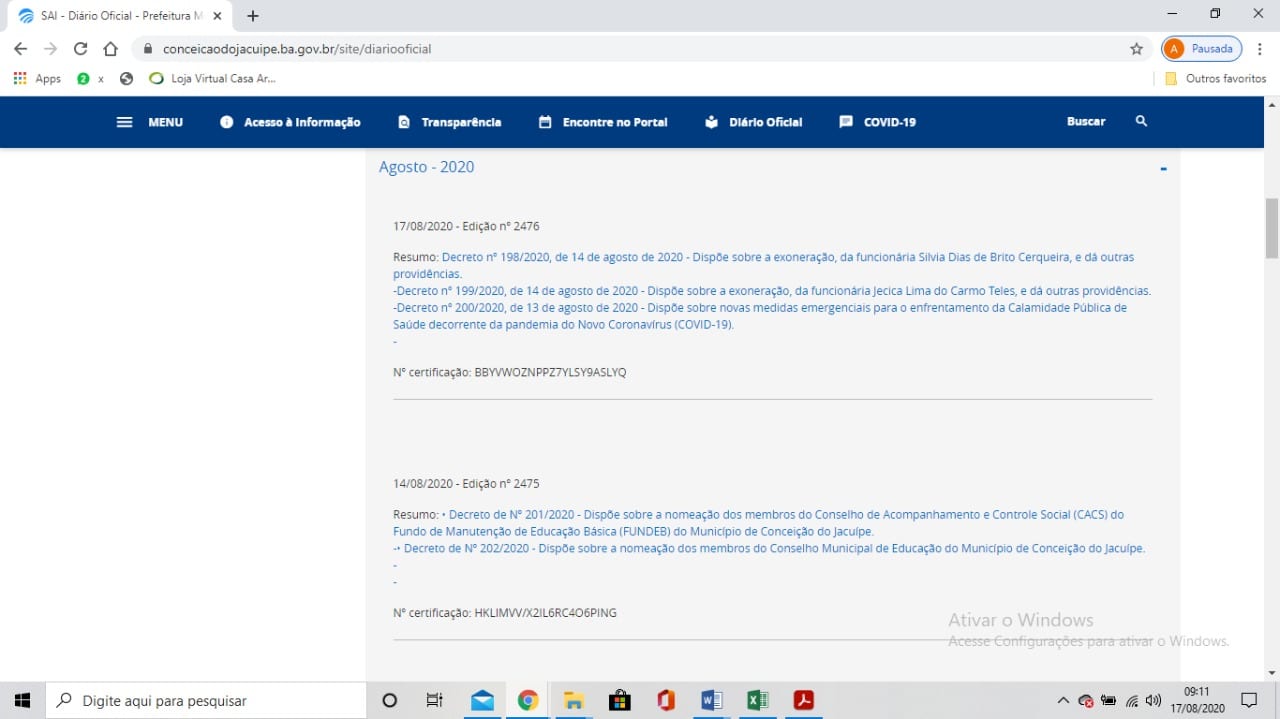Click certification code BBYVWOZNPPZ7YLSY9ASLYQ
The height and width of the screenshot is (719, 1280).
(550, 372)
